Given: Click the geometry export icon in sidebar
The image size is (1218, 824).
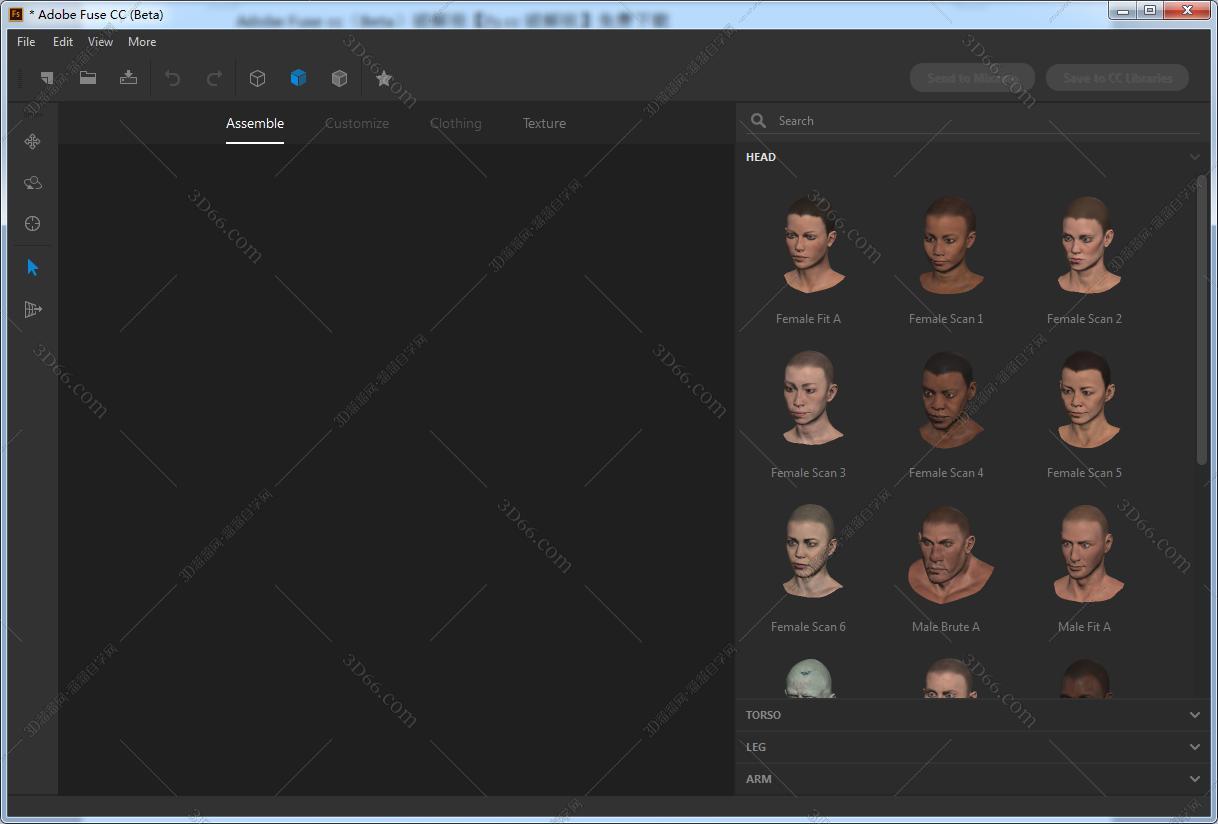Looking at the screenshot, I should coord(32,309).
